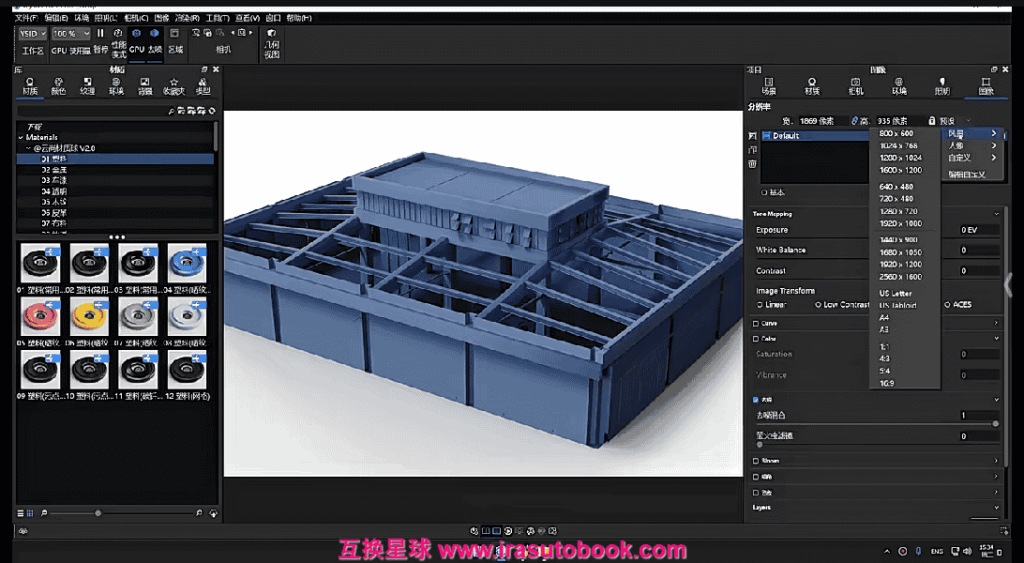Open the geometry view (几何视图) icon
The height and width of the screenshot is (563, 1024).
coord(272,33)
